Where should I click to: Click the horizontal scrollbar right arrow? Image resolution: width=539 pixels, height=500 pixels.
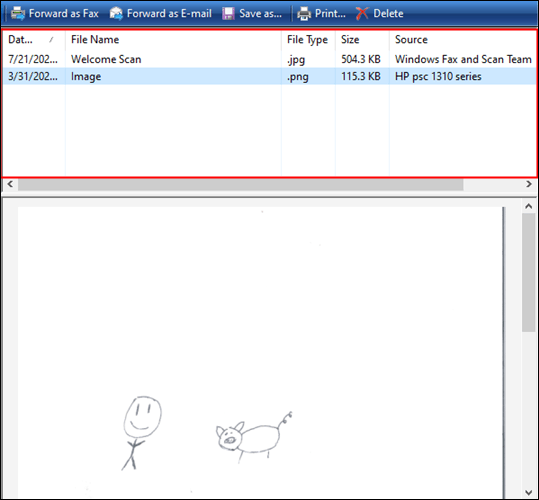pyautogui.click(x=529, y=185)
